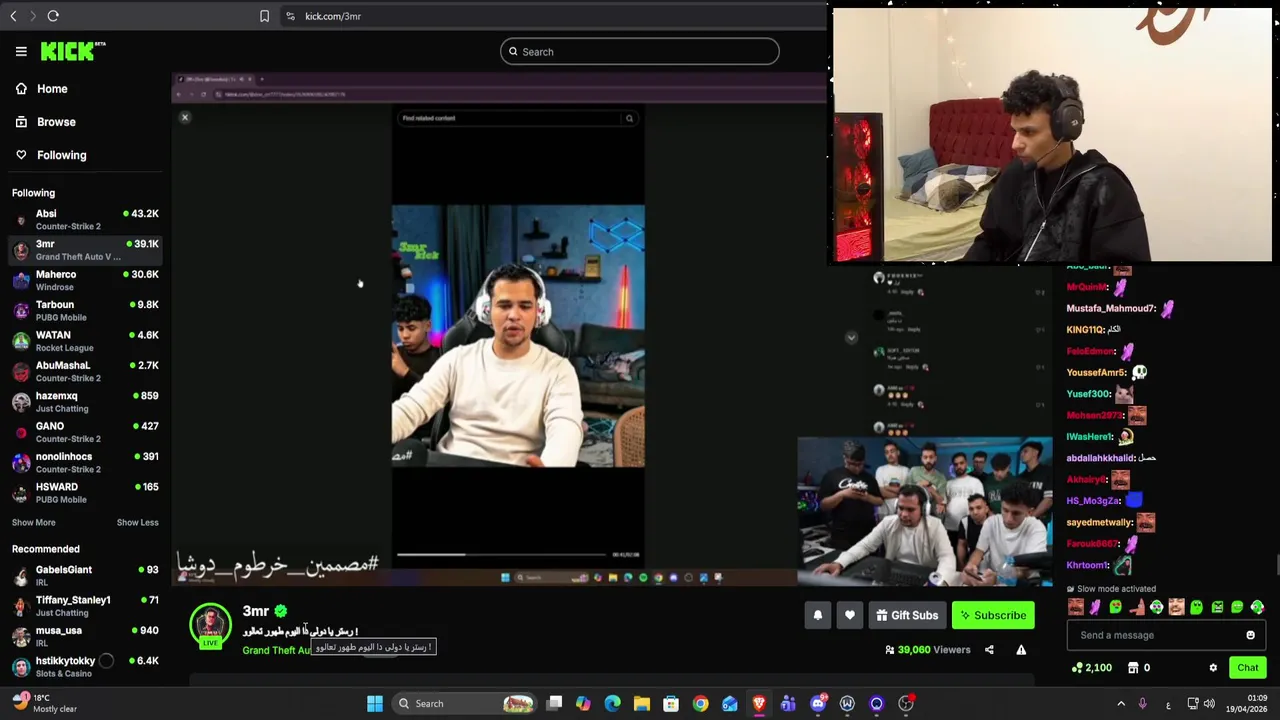Viewport: 1280px width, 720px height.
Task: Click the 2,100 channel points balance
Action: click(x=1091, y=668)
